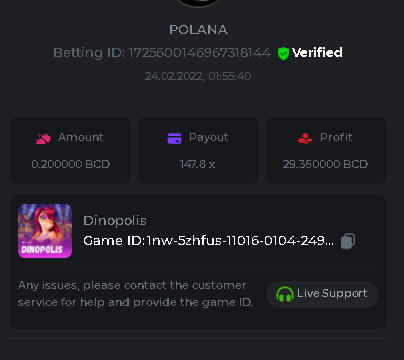404x360 pixels.
Task: Click the Dinopolis game title
Action: 115,221
